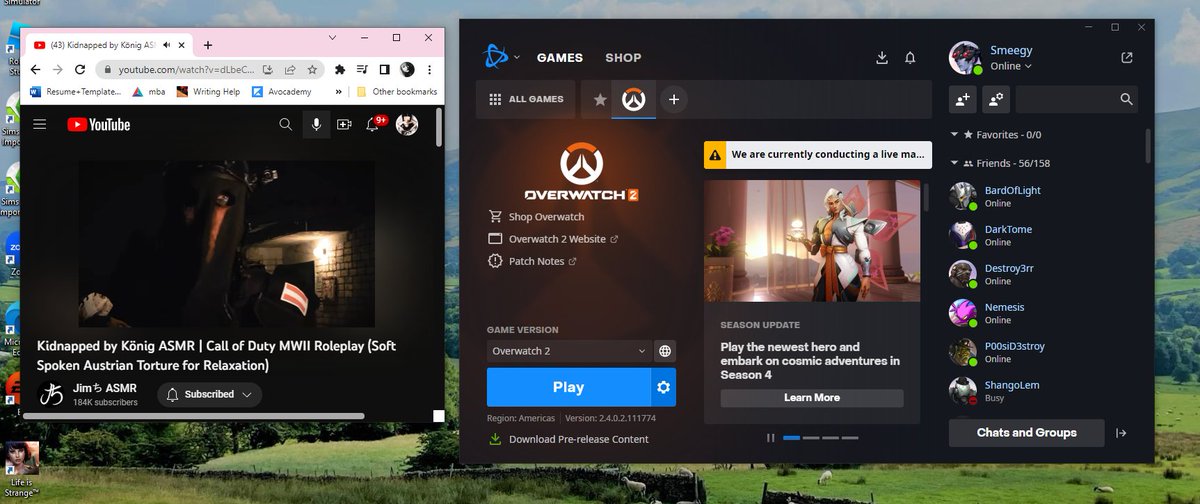The height and width of the screenshot is (504, 1200).
Task: Pop out the friends list window
Action: coord(1127,58)
